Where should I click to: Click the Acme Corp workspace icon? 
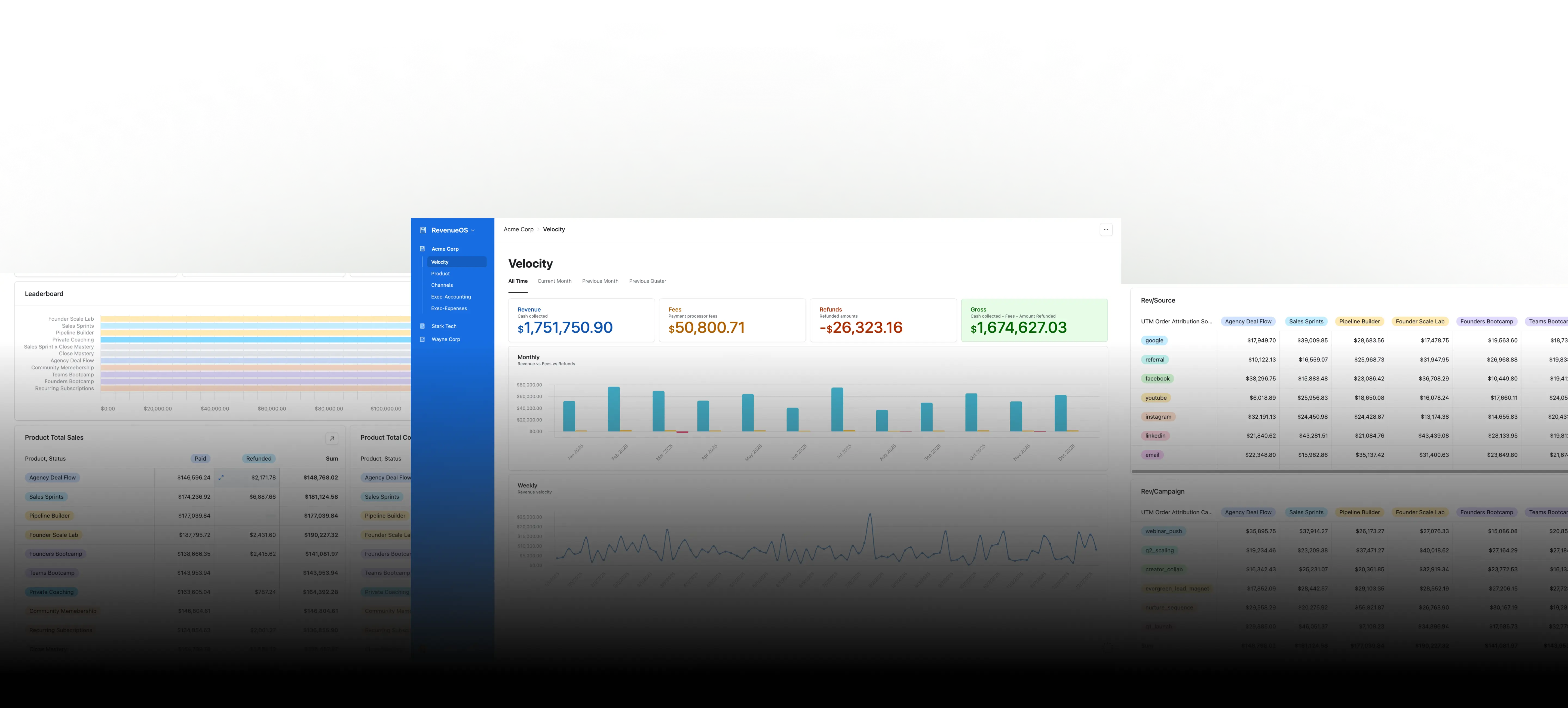click(x=422, y=249)
